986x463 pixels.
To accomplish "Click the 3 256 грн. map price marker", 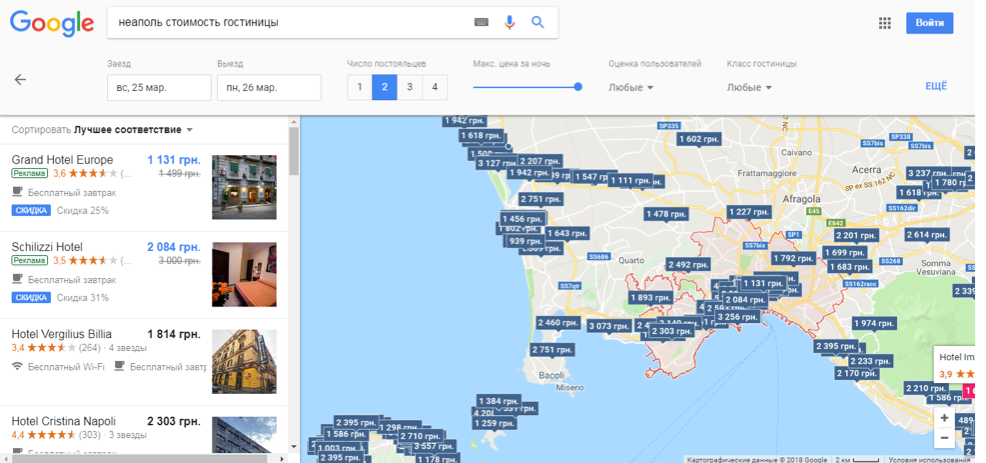I will point(738,317).
